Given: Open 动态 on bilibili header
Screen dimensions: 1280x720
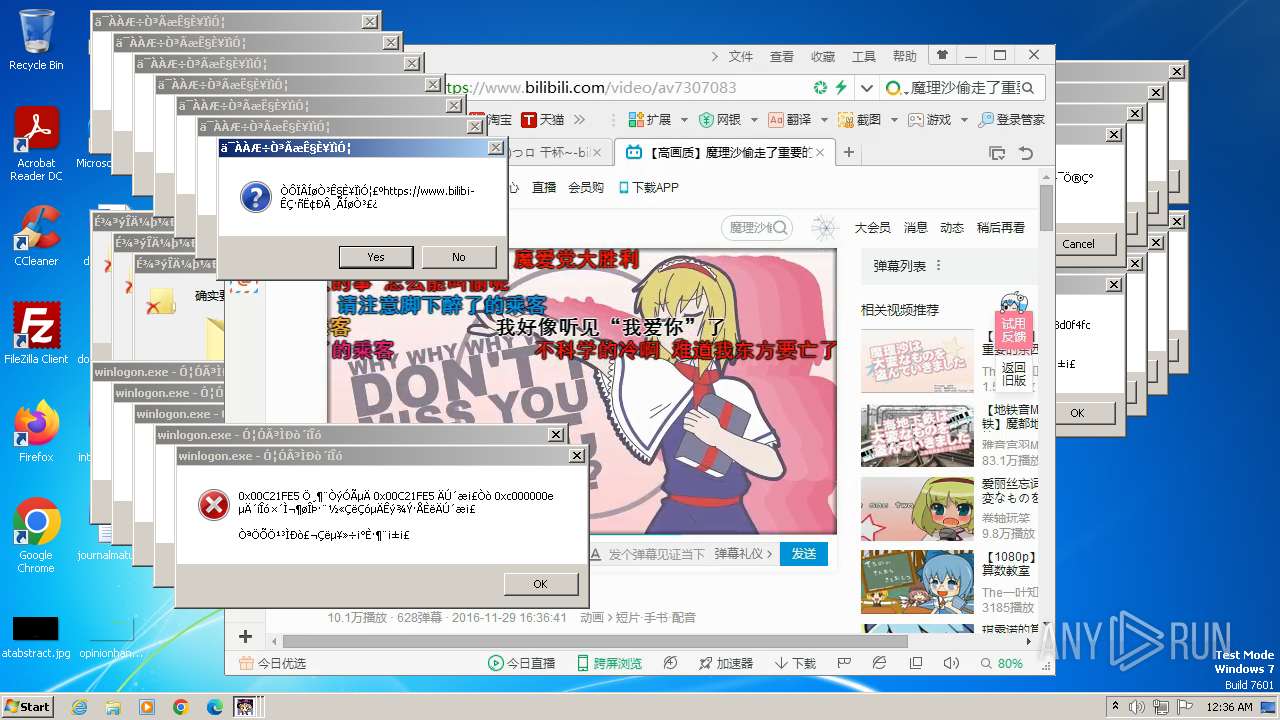Looking at the screenshot, I should click(952, 228).
